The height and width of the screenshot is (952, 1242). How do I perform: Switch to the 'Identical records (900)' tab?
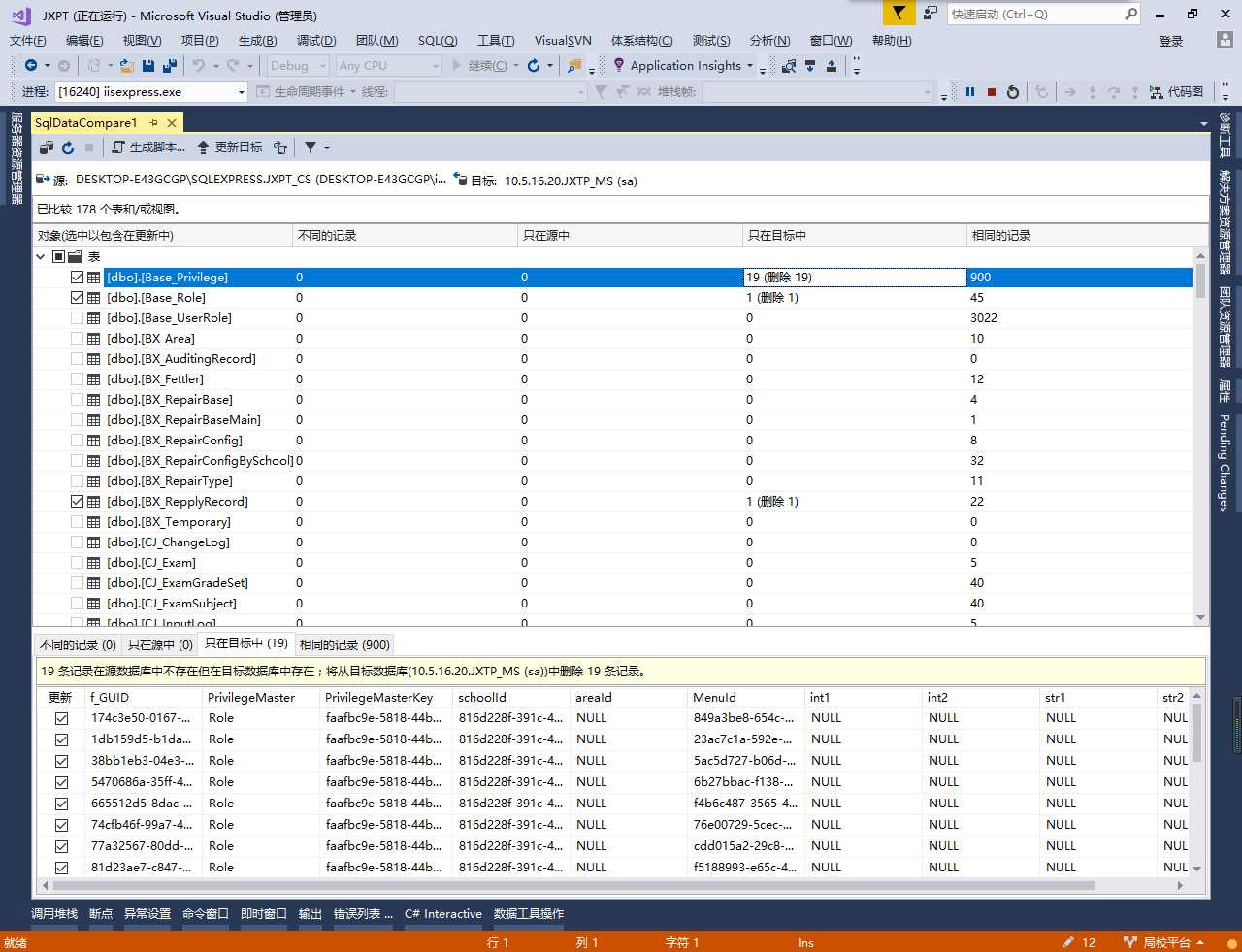click(344, 644)
